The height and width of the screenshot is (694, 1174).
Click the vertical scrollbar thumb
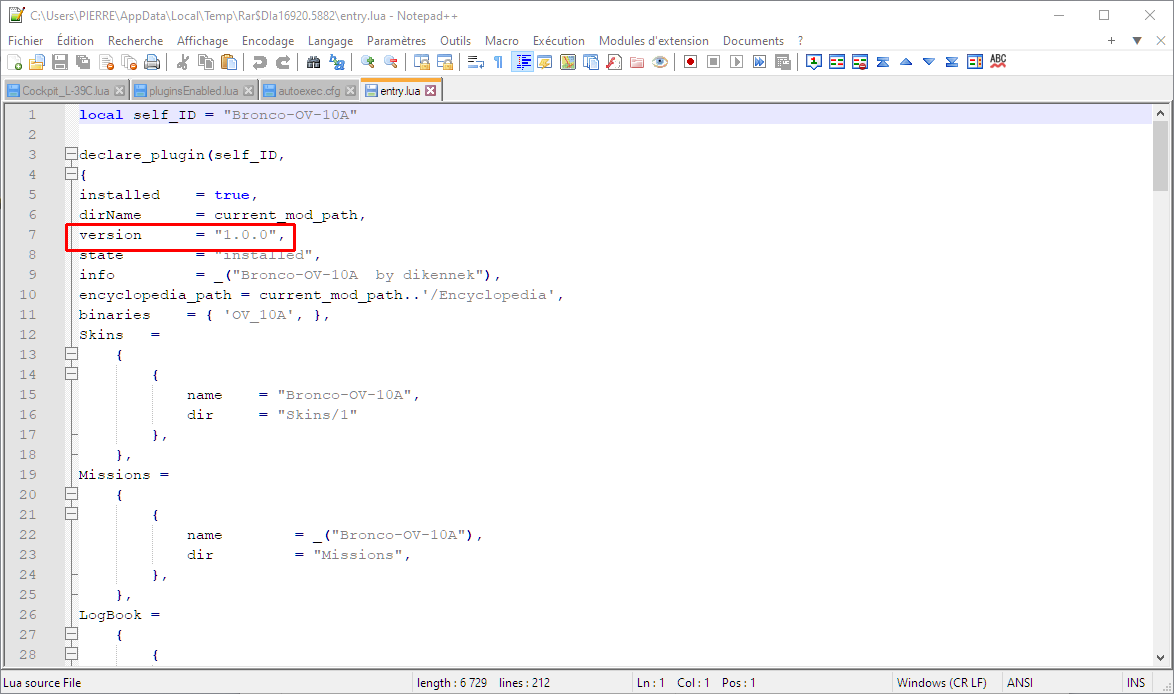tap(1160, 156)
